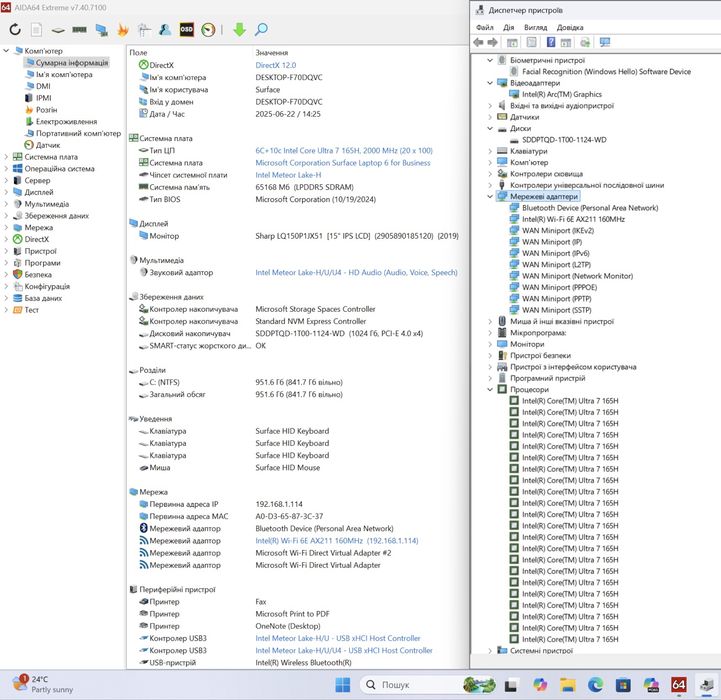Select the DMI item in AIDA64 tree
The image size is (721, 700).
point(43,86)
